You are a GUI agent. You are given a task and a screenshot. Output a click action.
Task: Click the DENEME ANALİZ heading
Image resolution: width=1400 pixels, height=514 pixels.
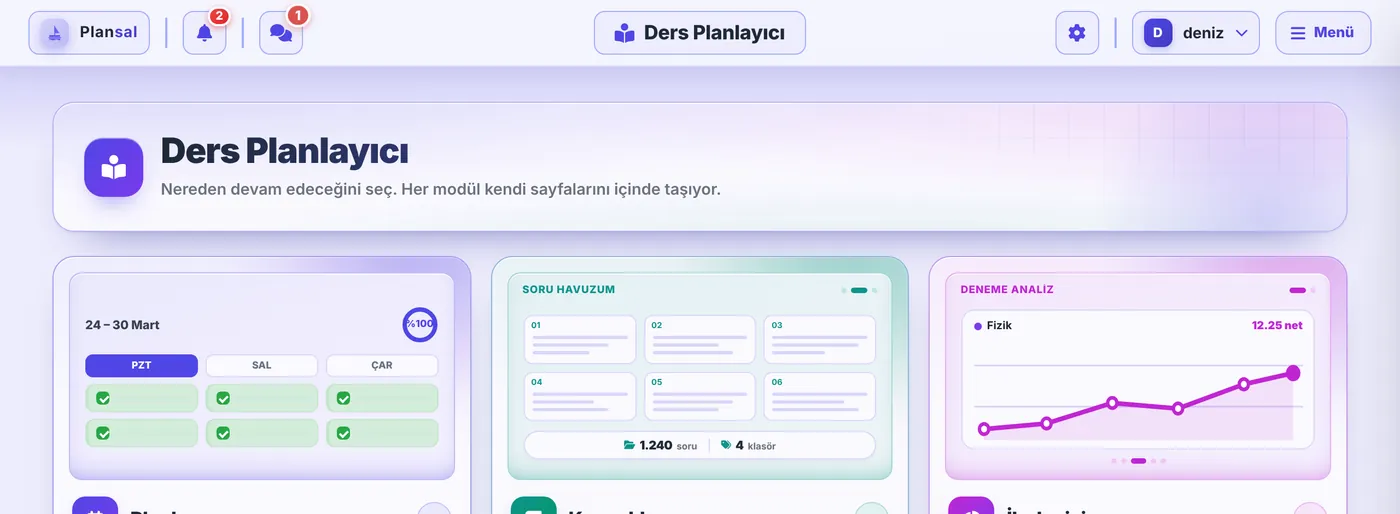[1007, 290]
